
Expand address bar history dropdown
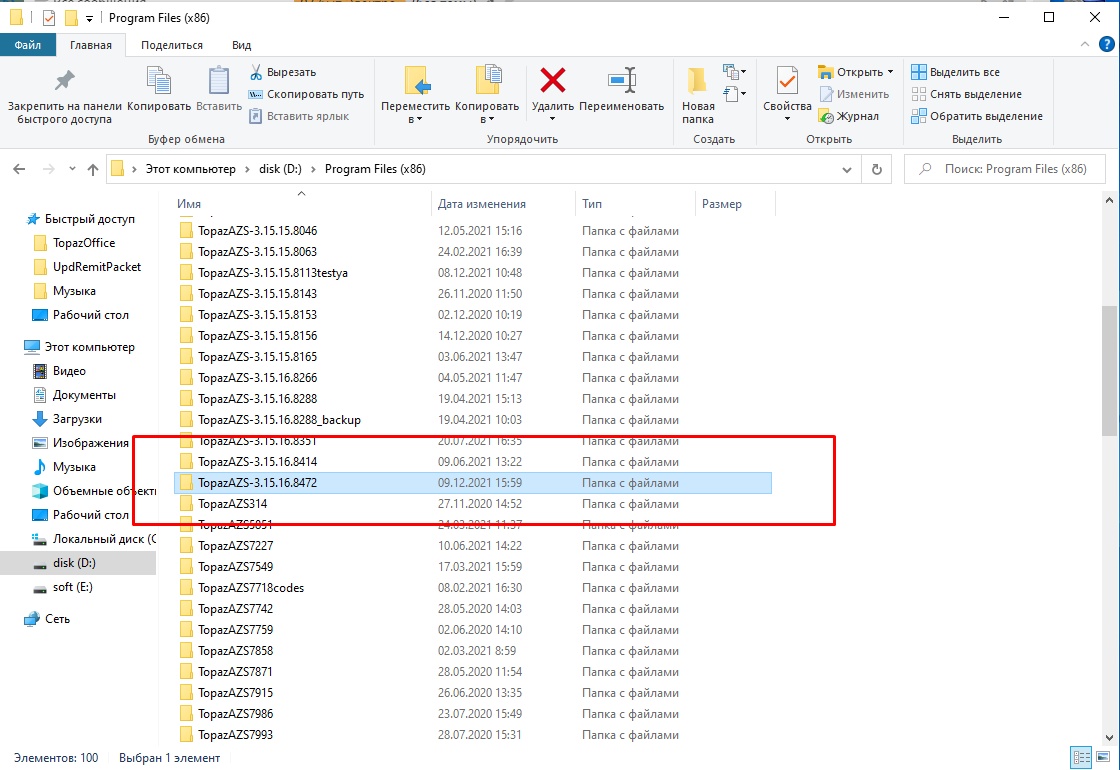click(x=846, y=169)
